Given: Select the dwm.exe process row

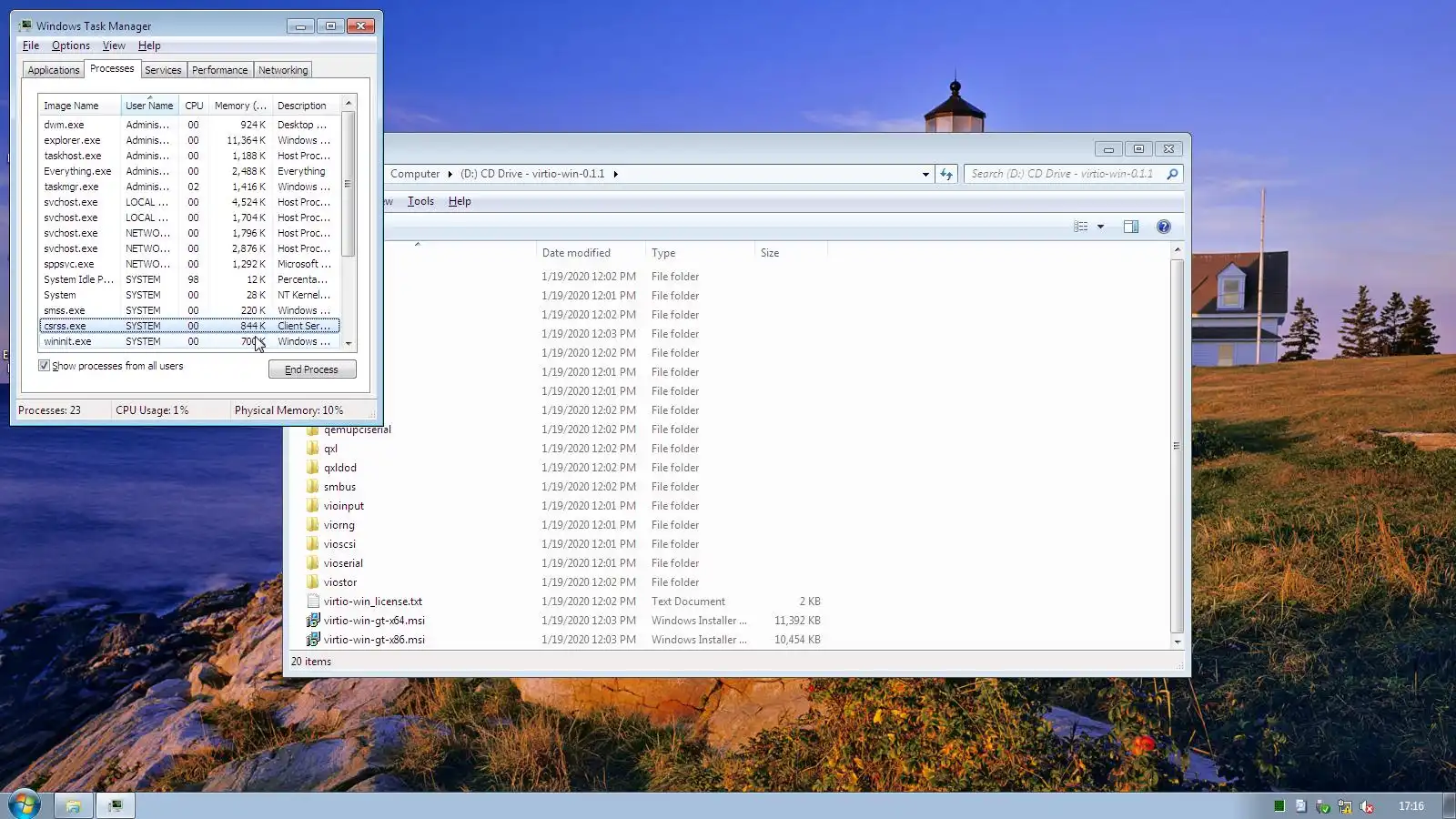Looking at the screenshot, I should coord(189,125).
